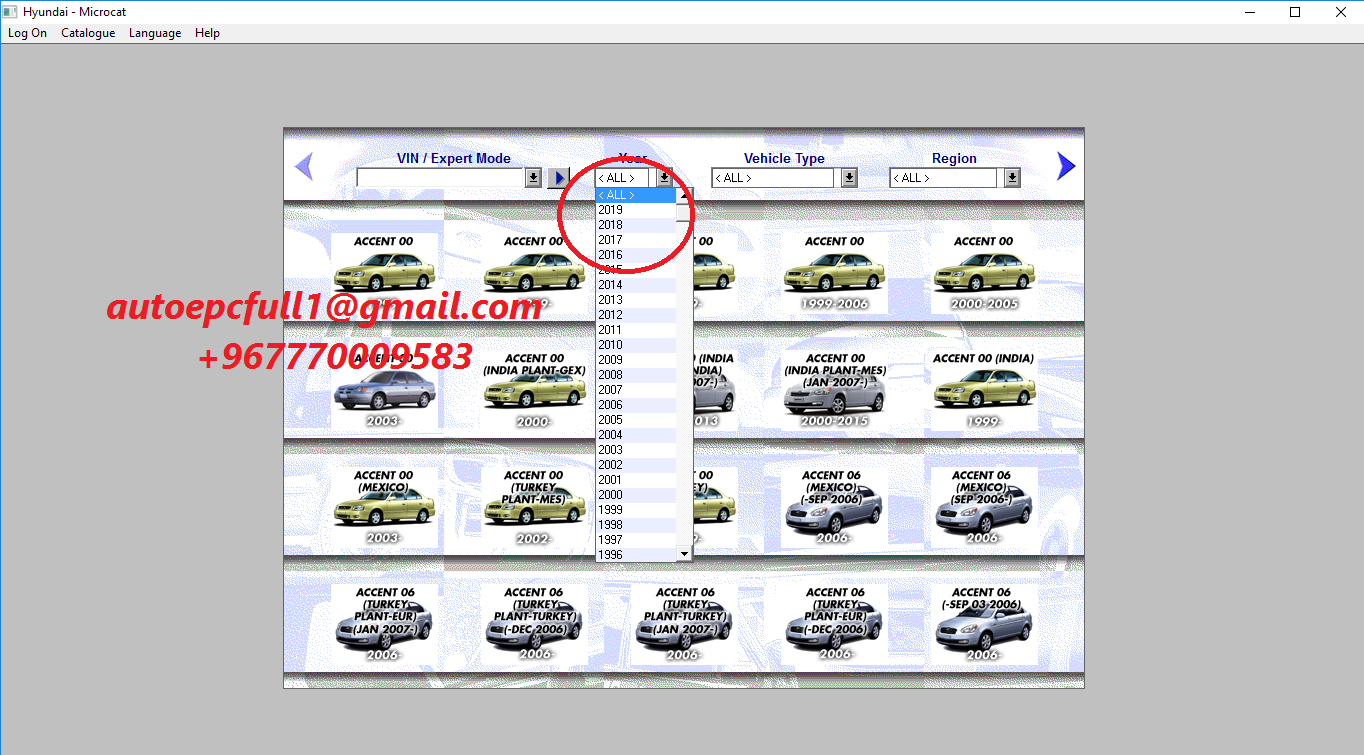Open ACCENT 06 Turkey Plant-Turkey (JAN 2007-)
This screenshot has height=755, width=1364.
pos(684,624)
